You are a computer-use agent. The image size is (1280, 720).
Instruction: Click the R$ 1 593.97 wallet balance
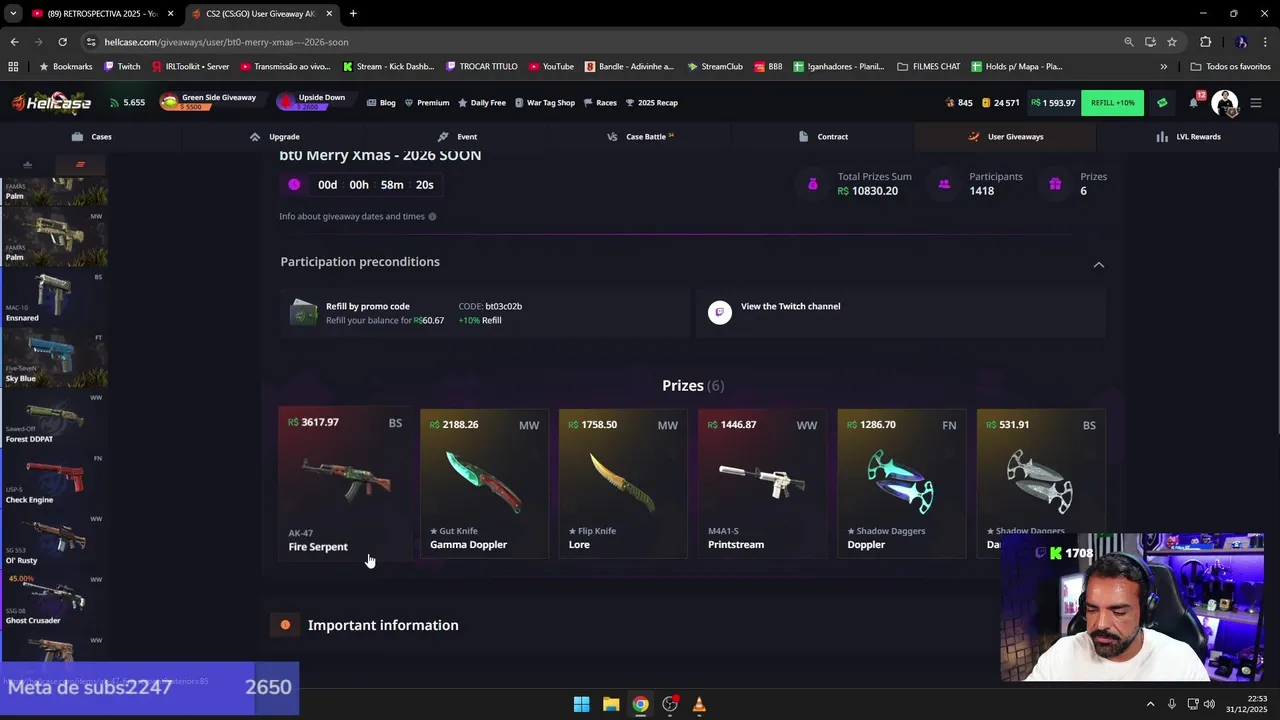point(1053,103)
